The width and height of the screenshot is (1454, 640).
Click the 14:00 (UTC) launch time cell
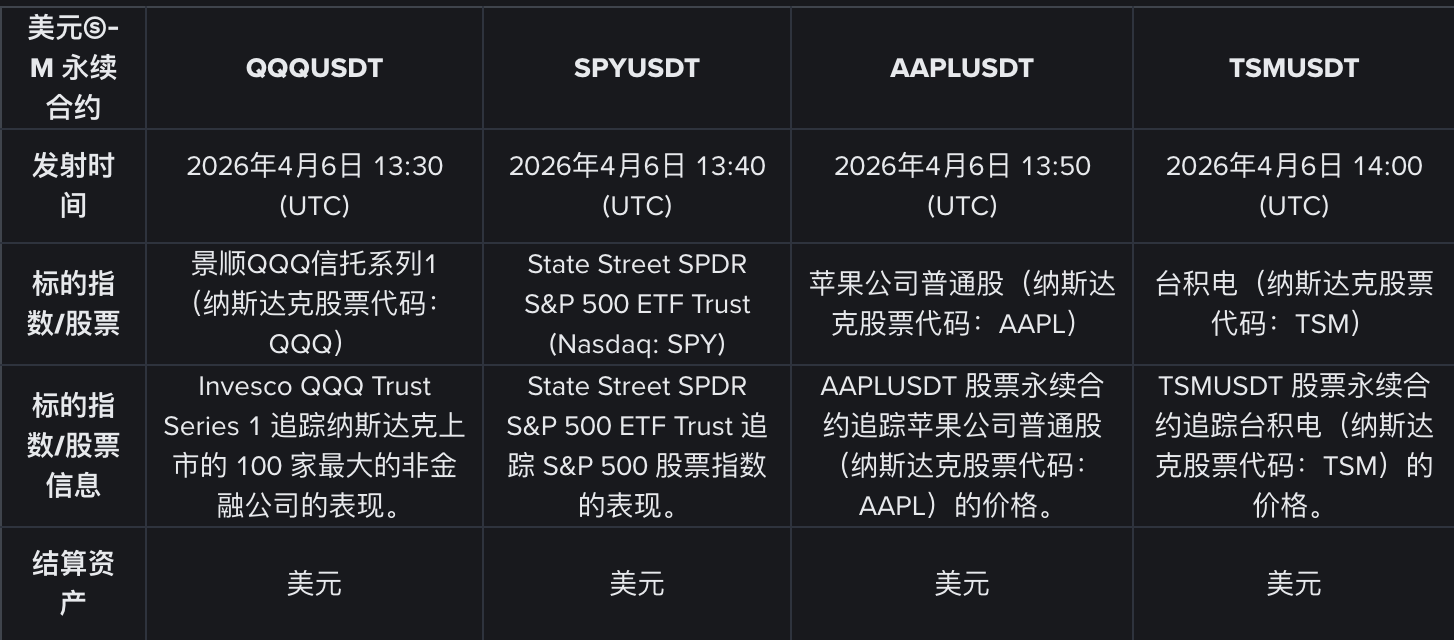pyautogui.click(x=1293, y=185)
